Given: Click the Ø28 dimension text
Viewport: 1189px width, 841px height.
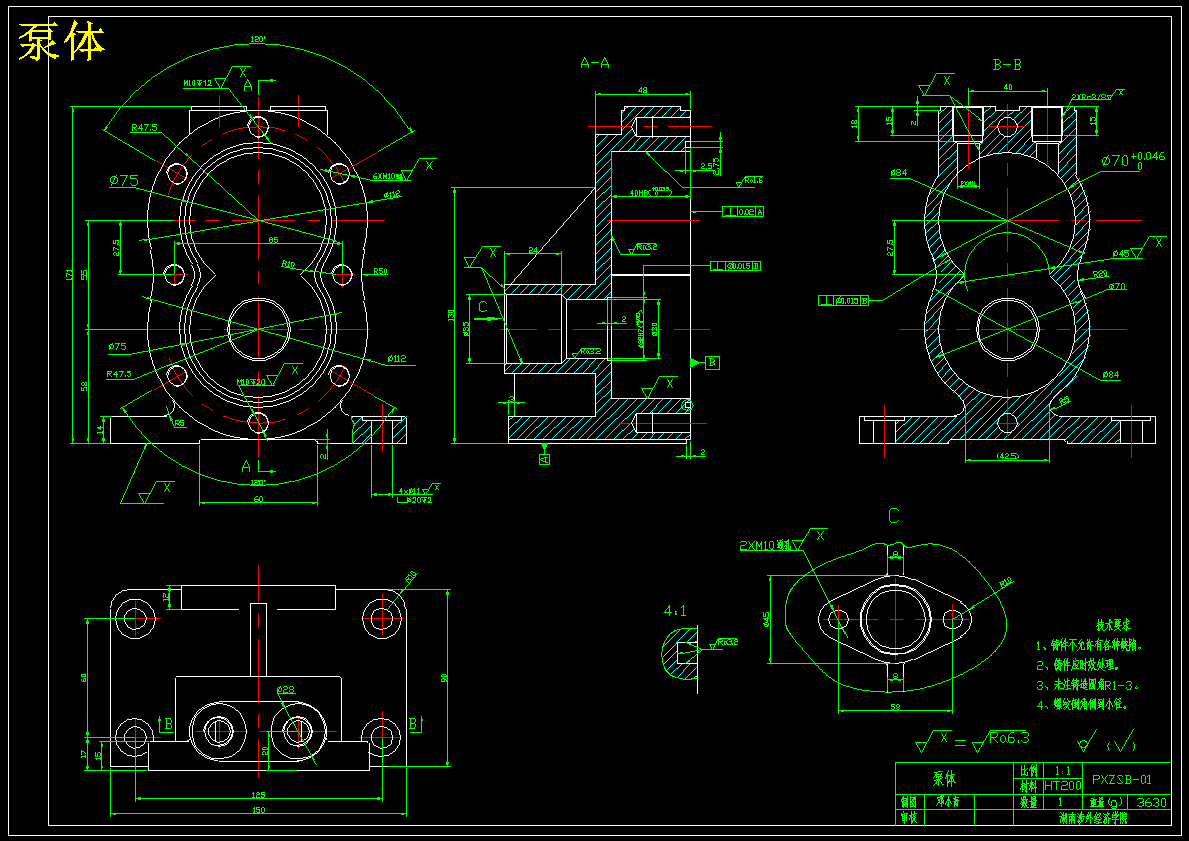Looking at the screenshot, I should (286, 689).
